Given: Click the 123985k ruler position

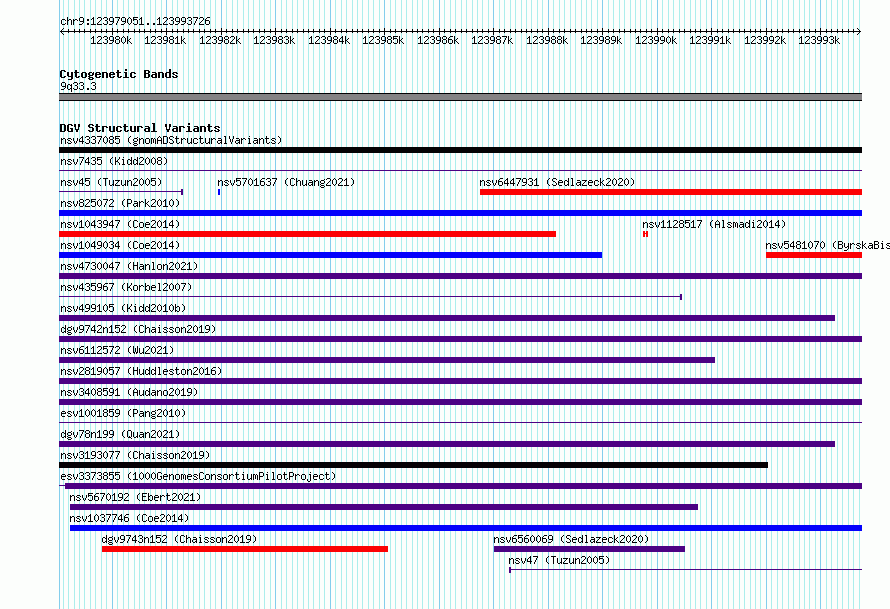Looking at the screenshot, I should coord(383,40).
